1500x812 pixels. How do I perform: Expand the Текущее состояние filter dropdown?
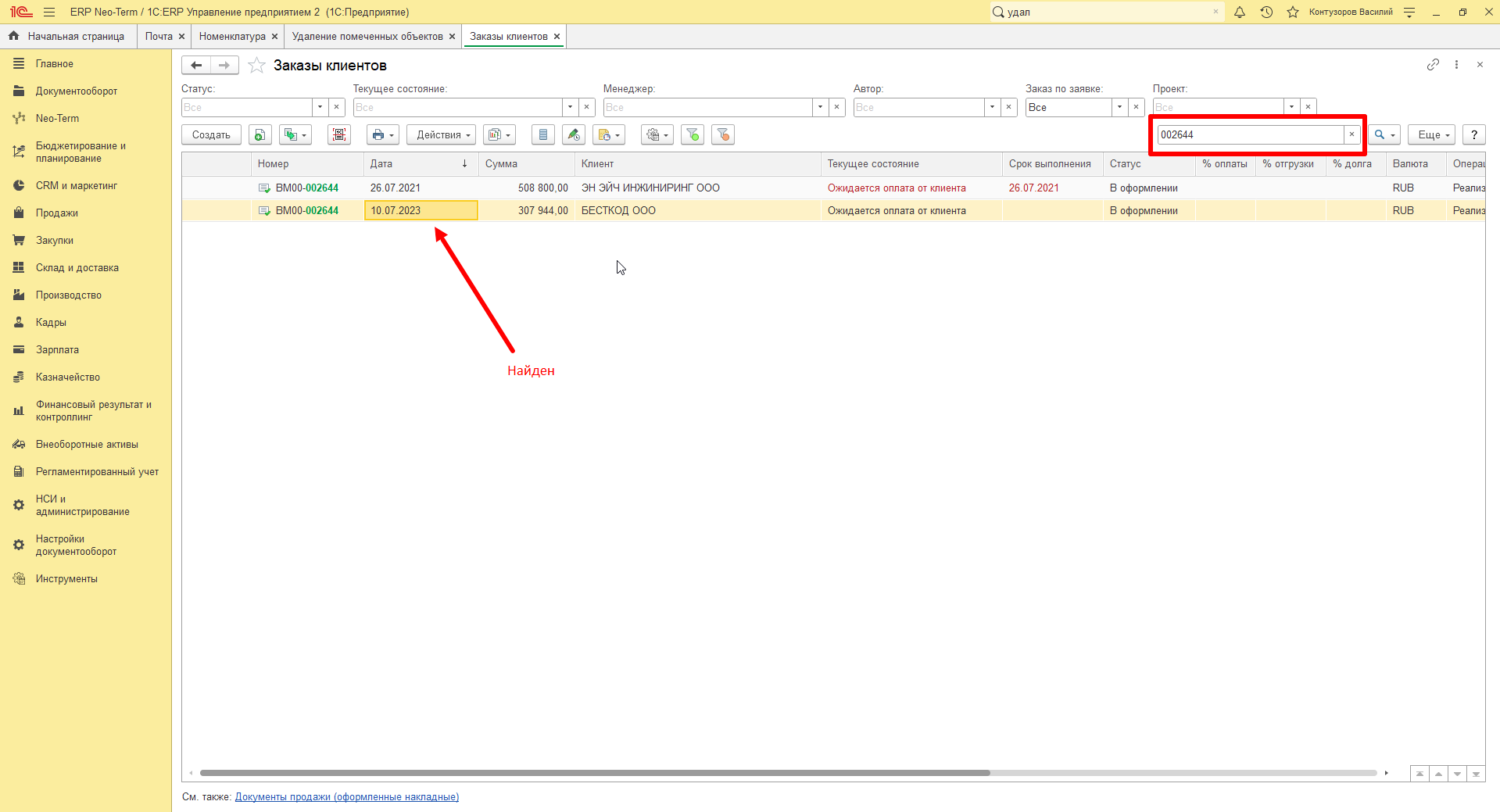[570, 107]
